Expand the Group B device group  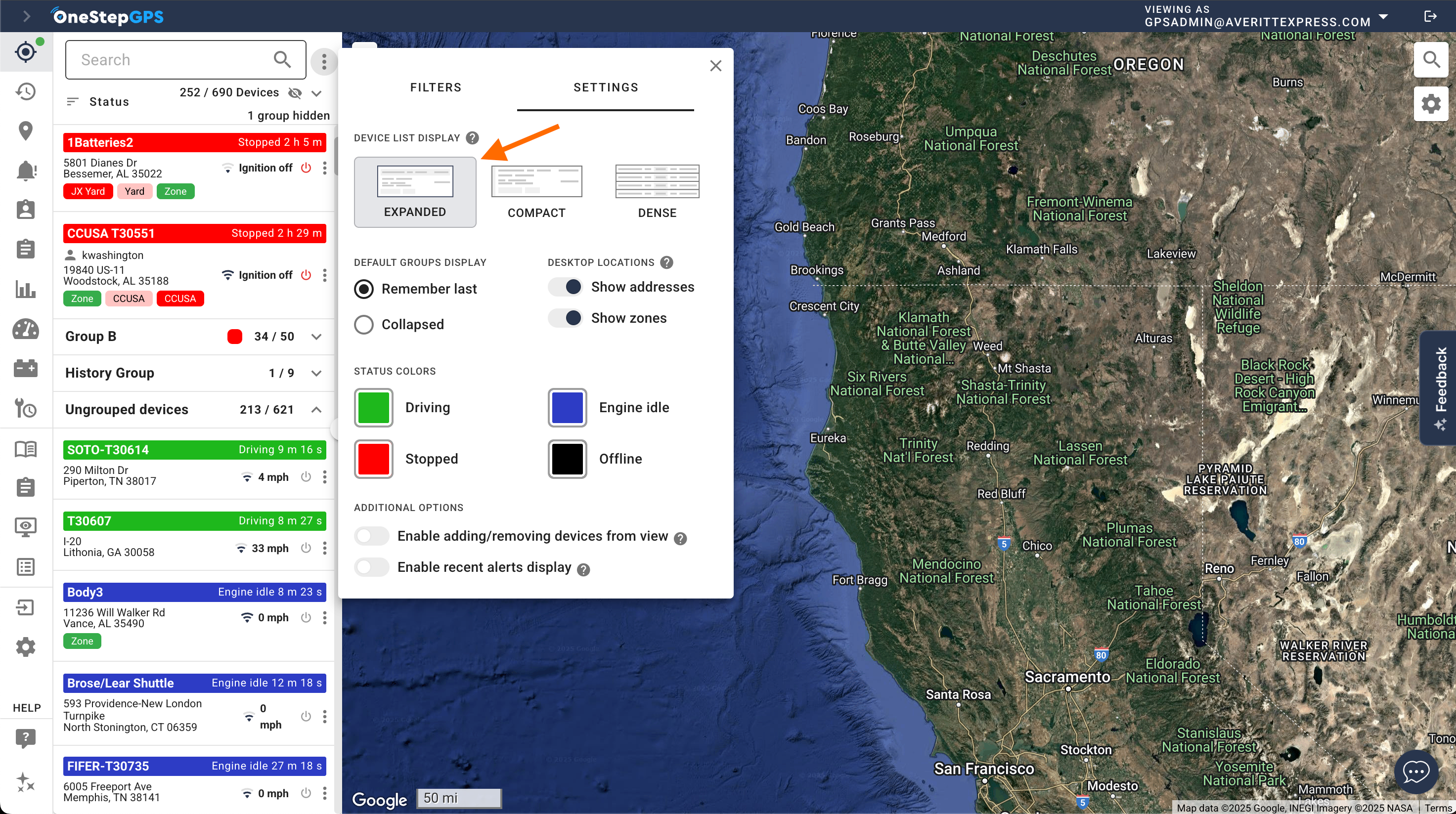click(x=316, y=337)
